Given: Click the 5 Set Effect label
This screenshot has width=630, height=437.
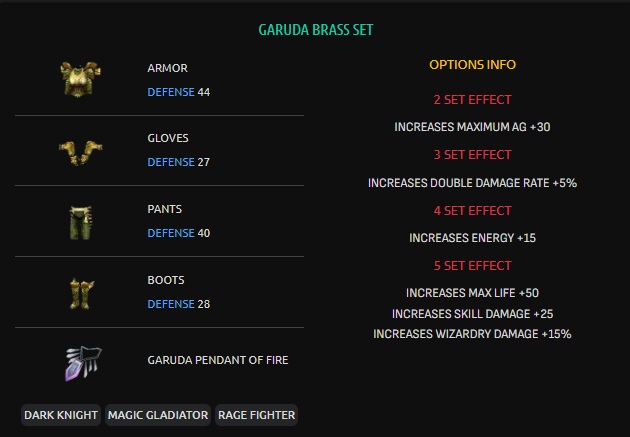Looking at the screenshot, I should point(472,266).
